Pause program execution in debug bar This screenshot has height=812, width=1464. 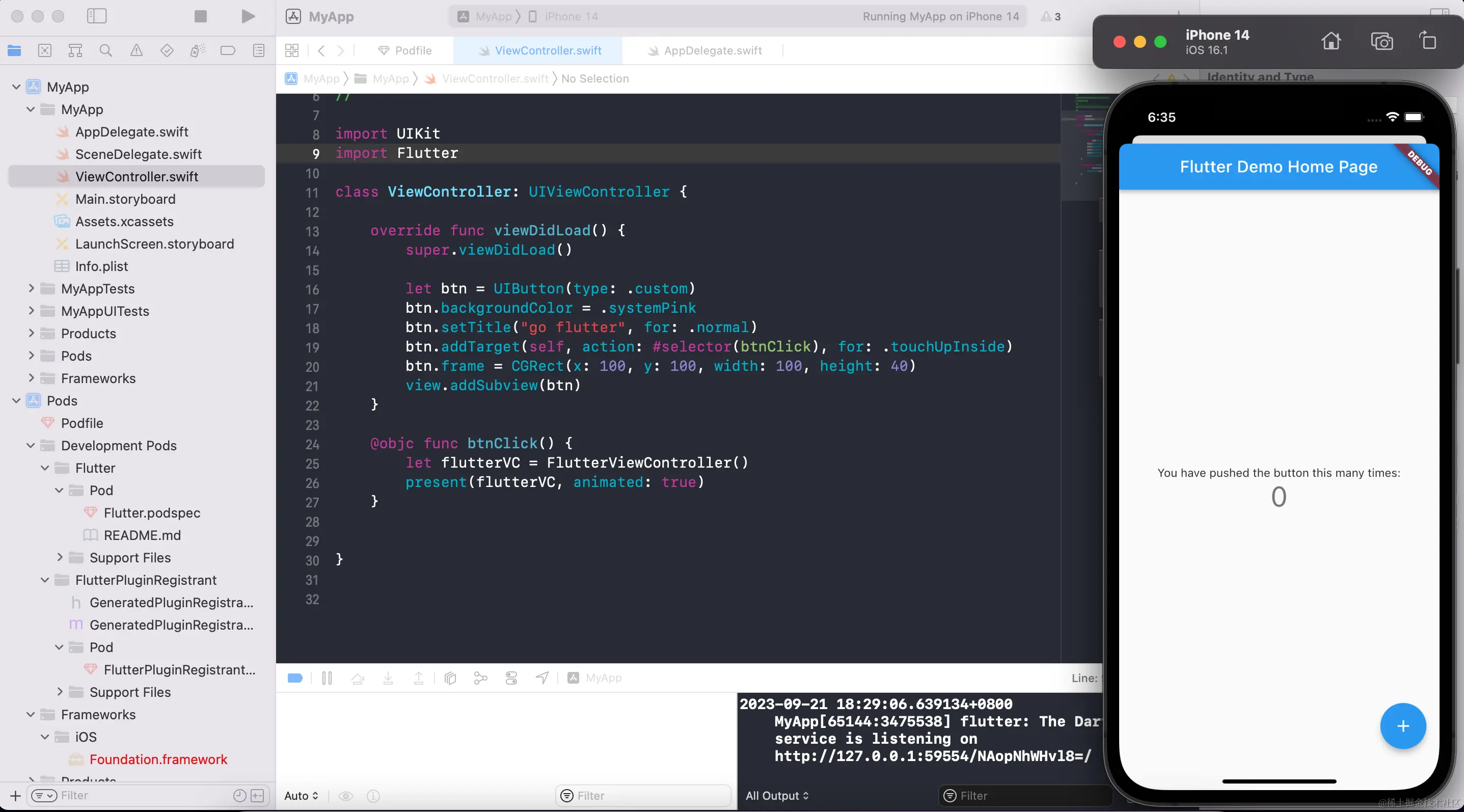pos(327,678)
